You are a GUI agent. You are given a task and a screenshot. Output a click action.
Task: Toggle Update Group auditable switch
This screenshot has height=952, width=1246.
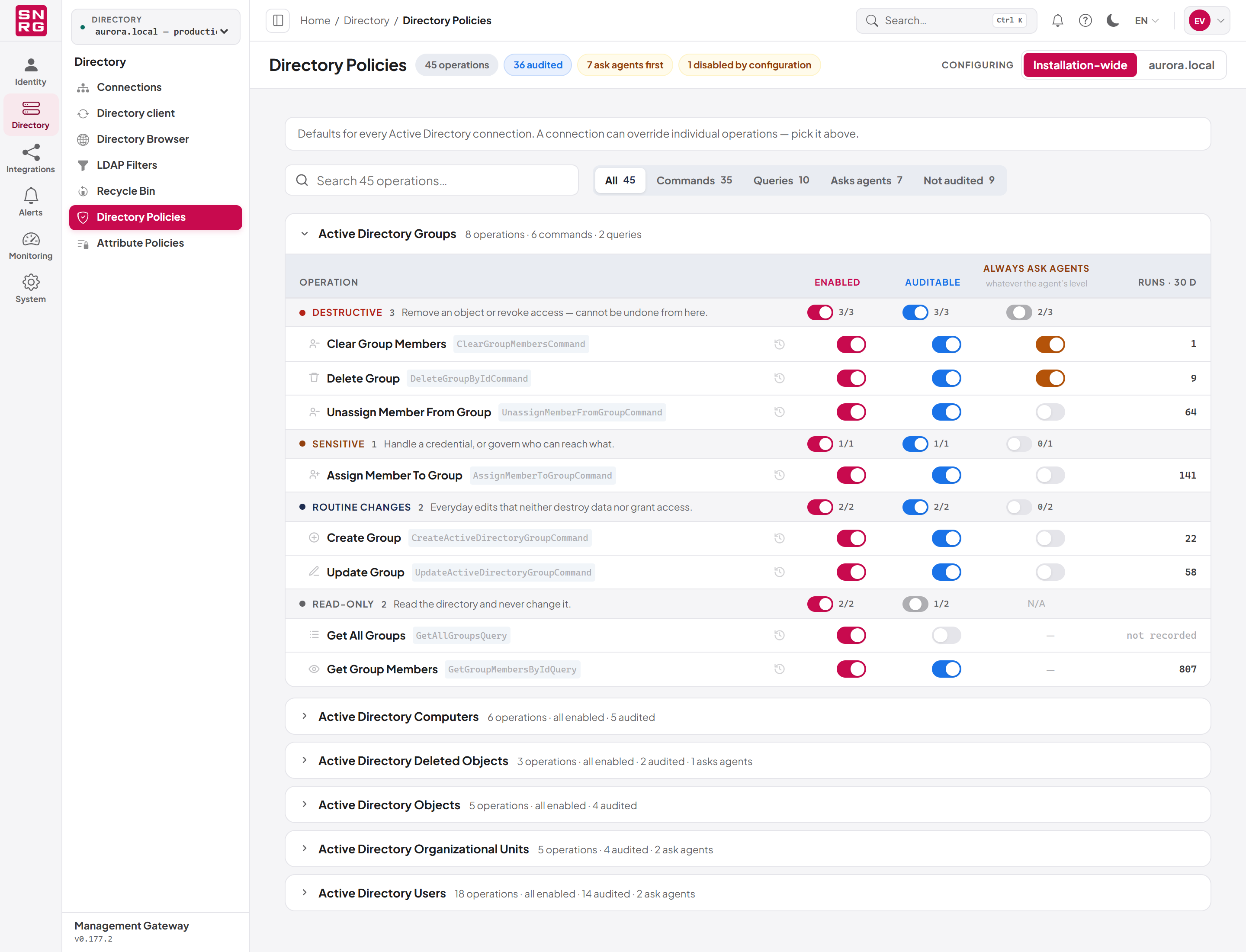click(946, 572)
